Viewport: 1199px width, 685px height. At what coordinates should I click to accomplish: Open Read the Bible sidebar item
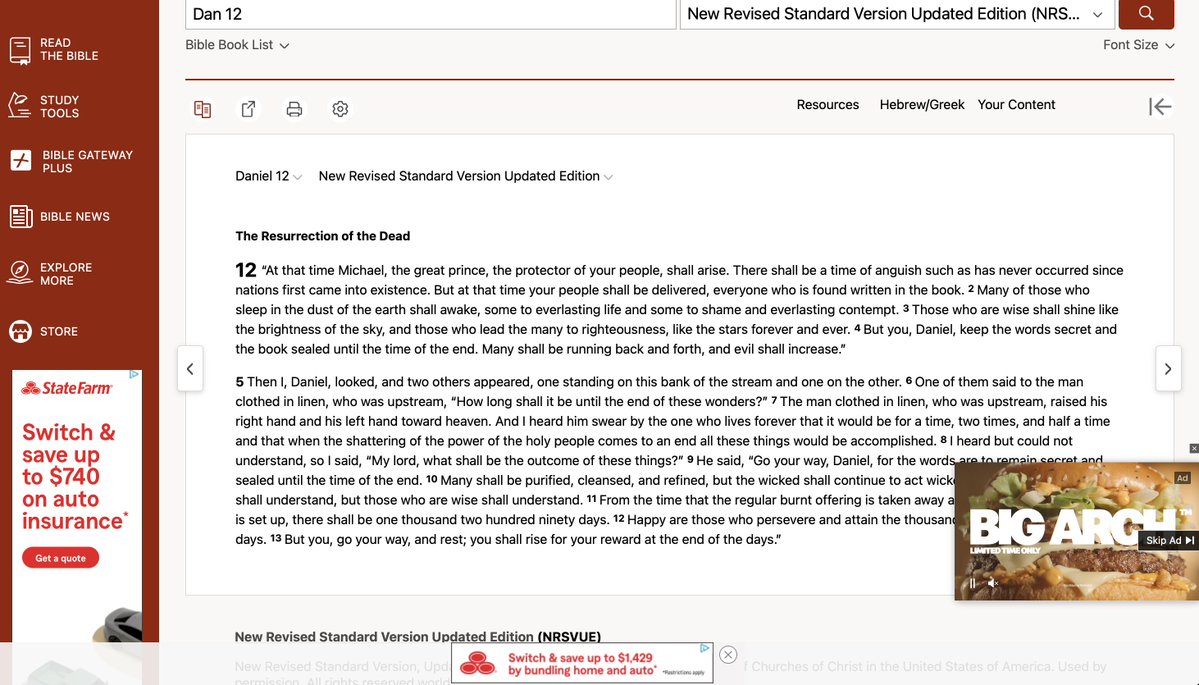point(54,50)
